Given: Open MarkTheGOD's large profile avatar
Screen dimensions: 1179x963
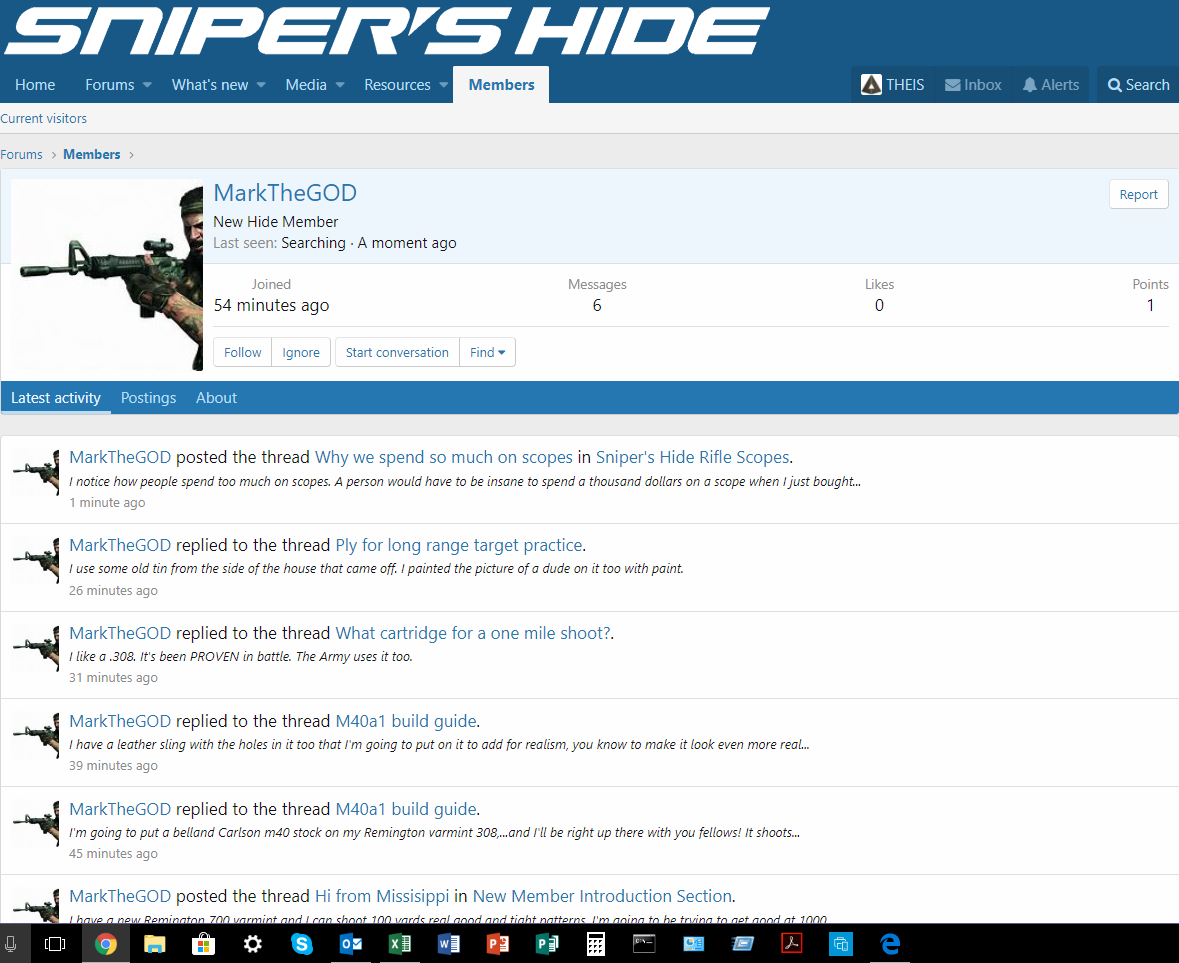Looking at the screenshot, I should (x=107, y=275).
